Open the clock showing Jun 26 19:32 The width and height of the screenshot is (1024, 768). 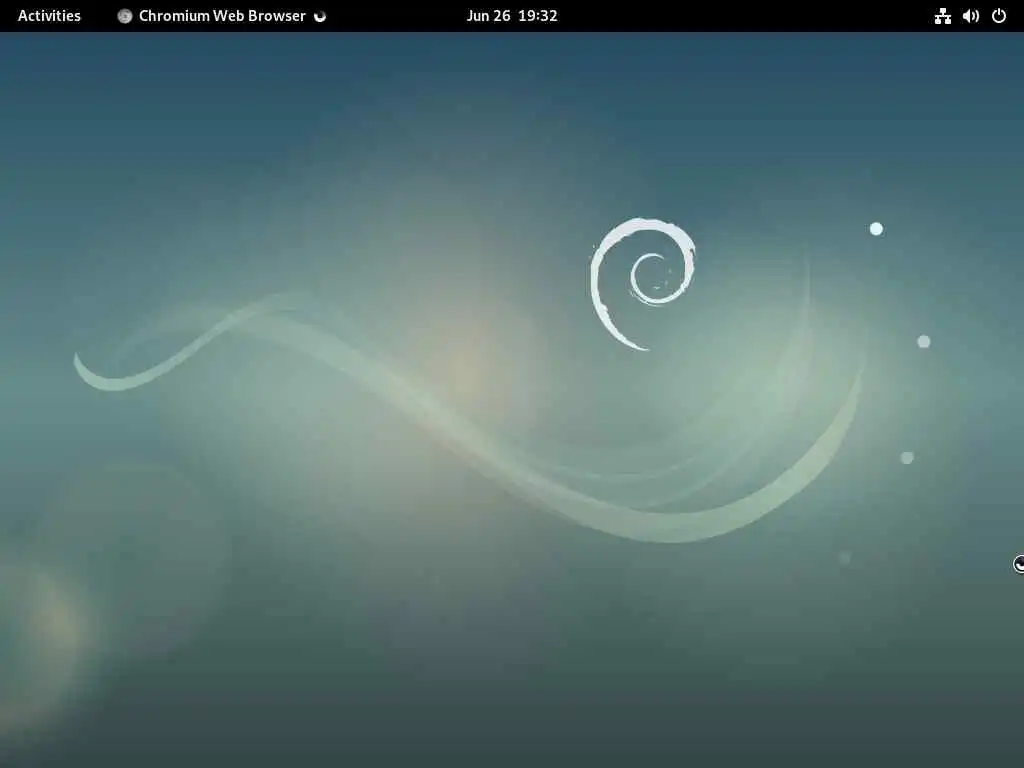pyautogui.click(x=512, y=16)
